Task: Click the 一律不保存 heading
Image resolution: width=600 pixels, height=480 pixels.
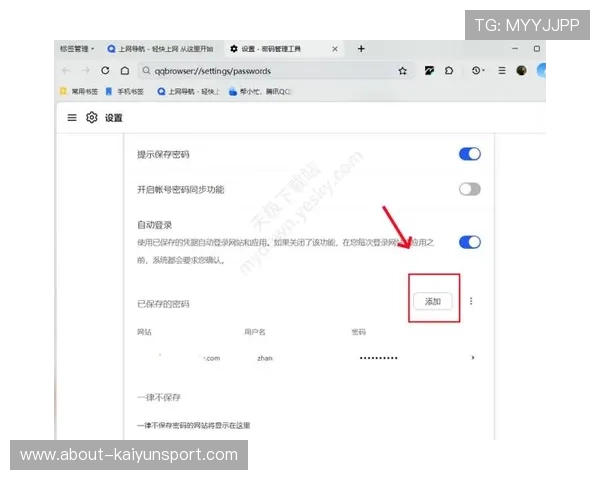Action: 159,397
